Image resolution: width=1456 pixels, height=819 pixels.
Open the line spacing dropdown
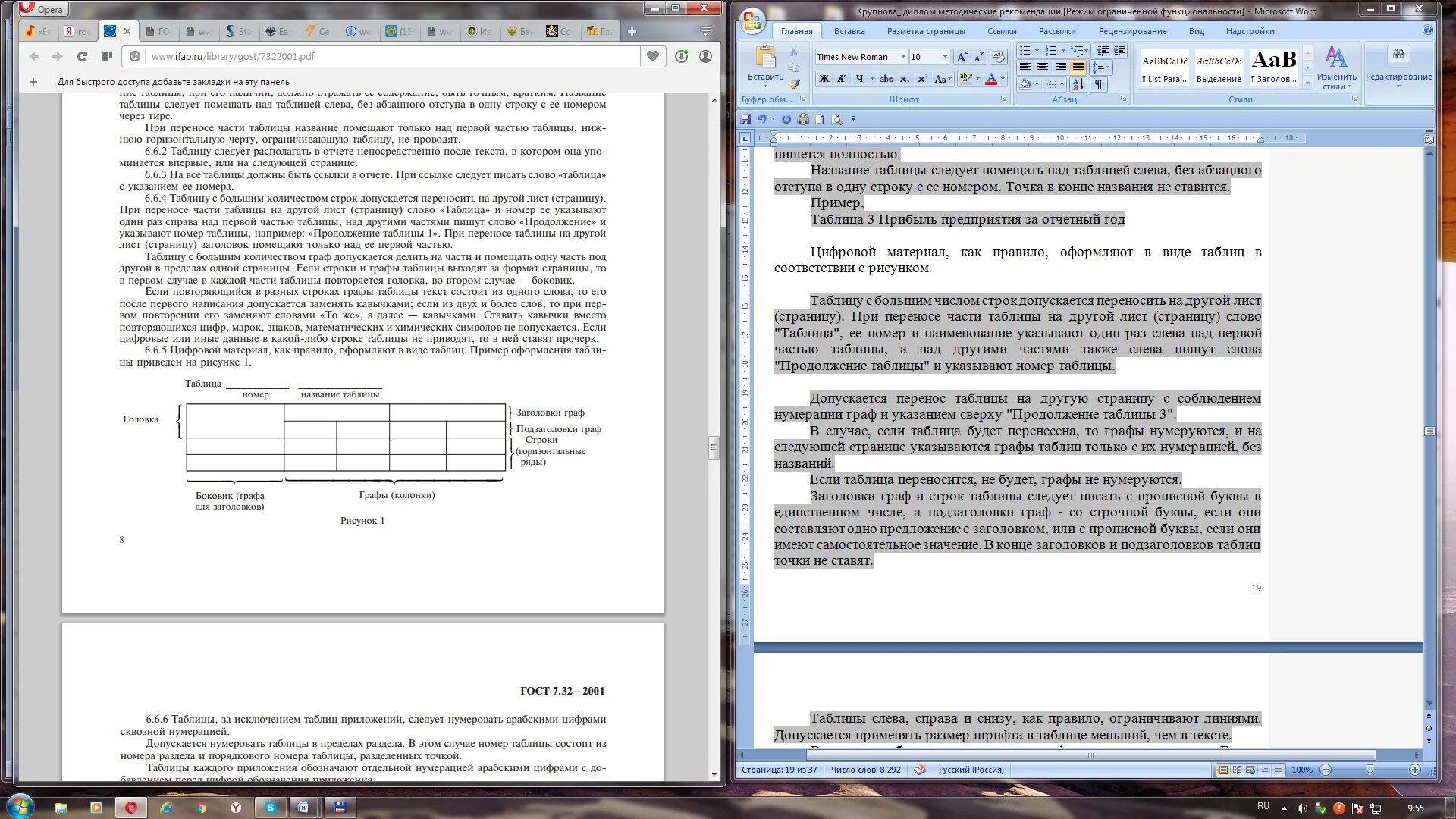(1101, 67)
